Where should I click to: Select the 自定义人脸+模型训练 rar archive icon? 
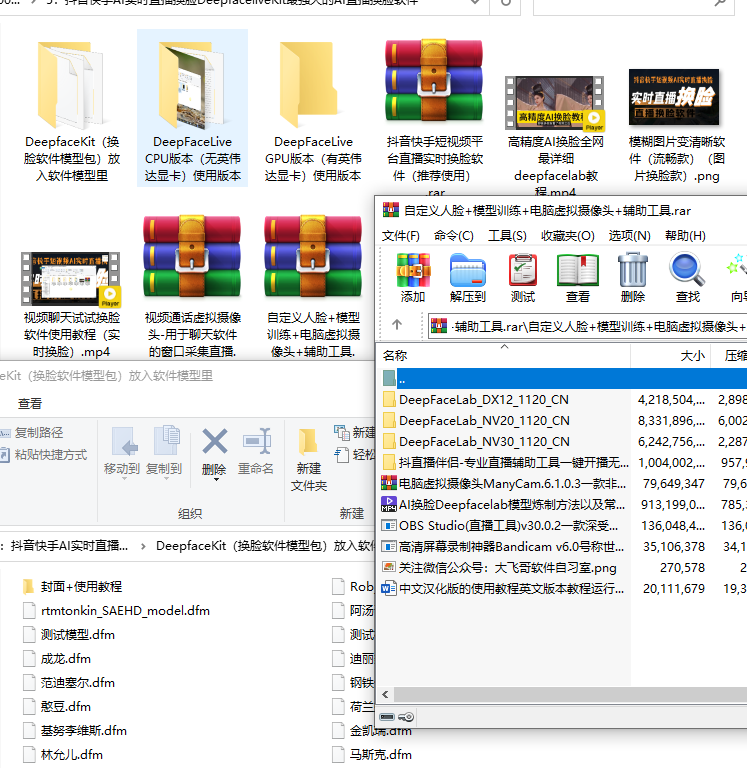[x=313, y=256]
